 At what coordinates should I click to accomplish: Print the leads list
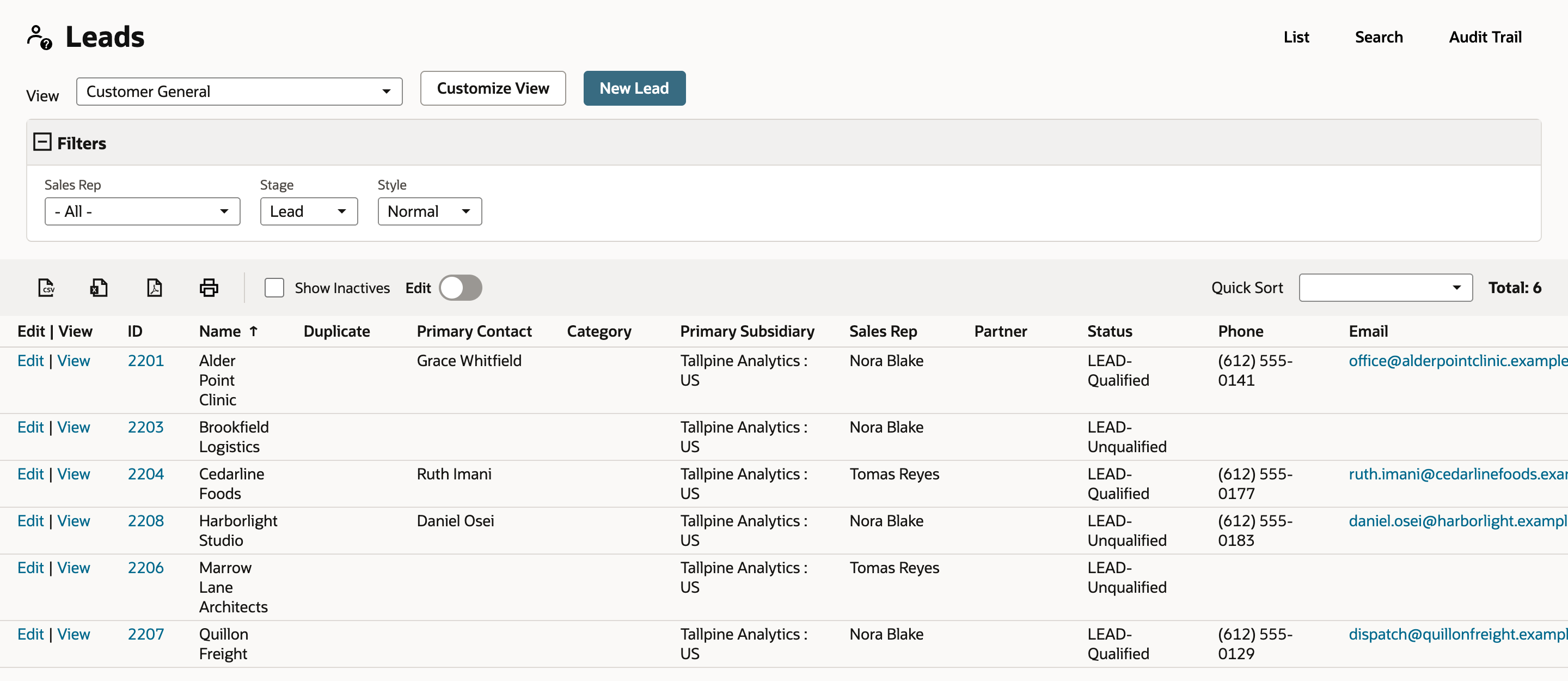209,288
